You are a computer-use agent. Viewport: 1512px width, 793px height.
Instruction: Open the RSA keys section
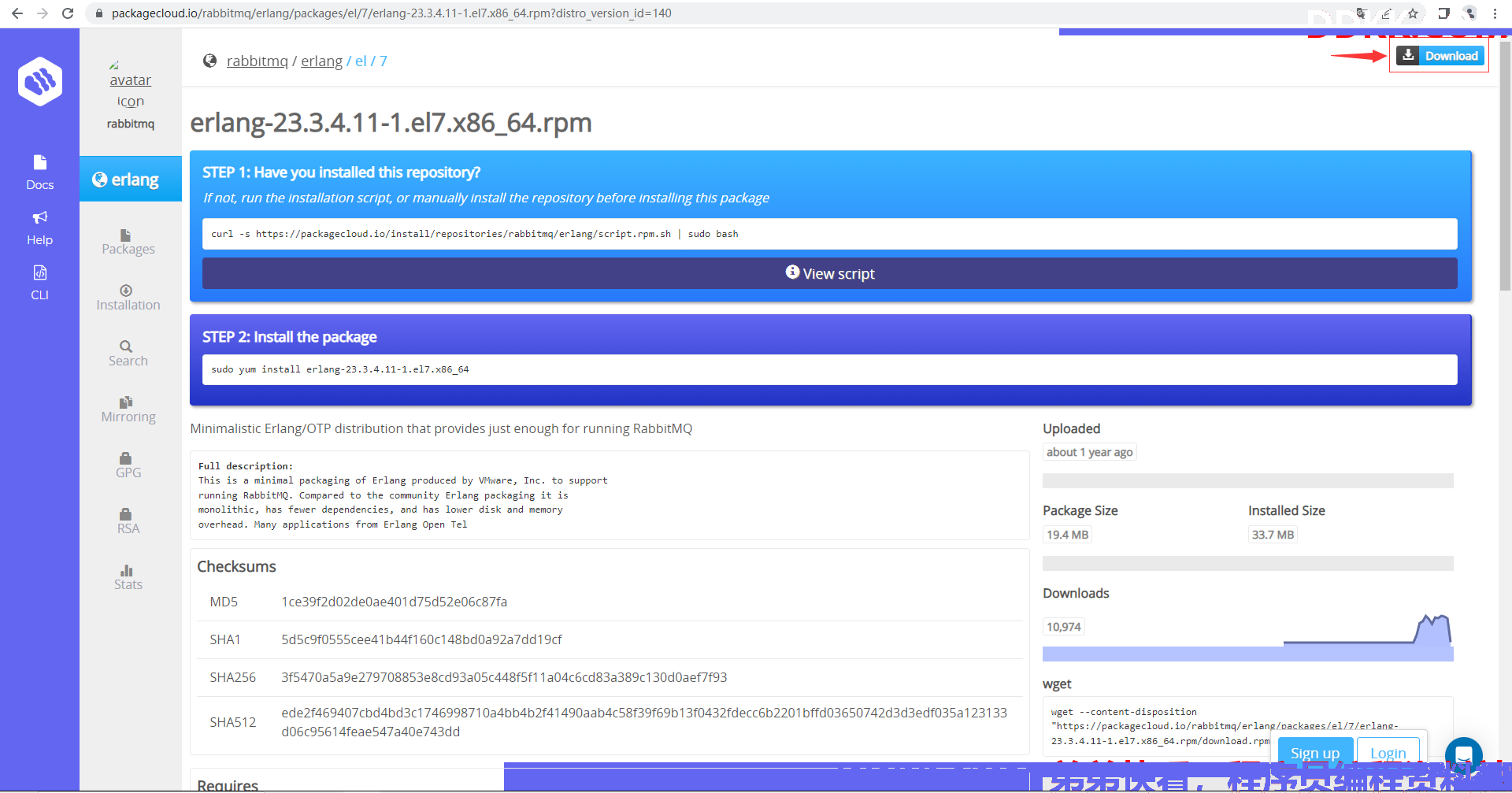(x=128, y=522)
